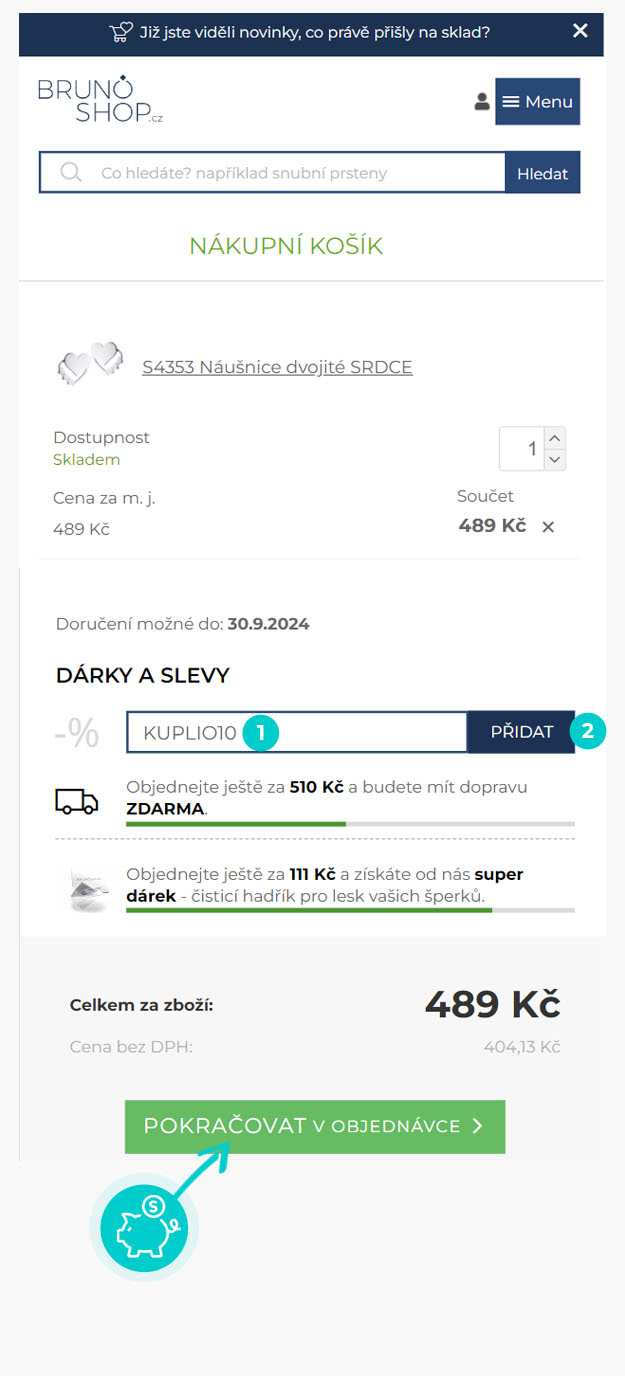Click the cleaning cloth gift image
Viewport: 625px width, 1376px height.
click(88, 889)
